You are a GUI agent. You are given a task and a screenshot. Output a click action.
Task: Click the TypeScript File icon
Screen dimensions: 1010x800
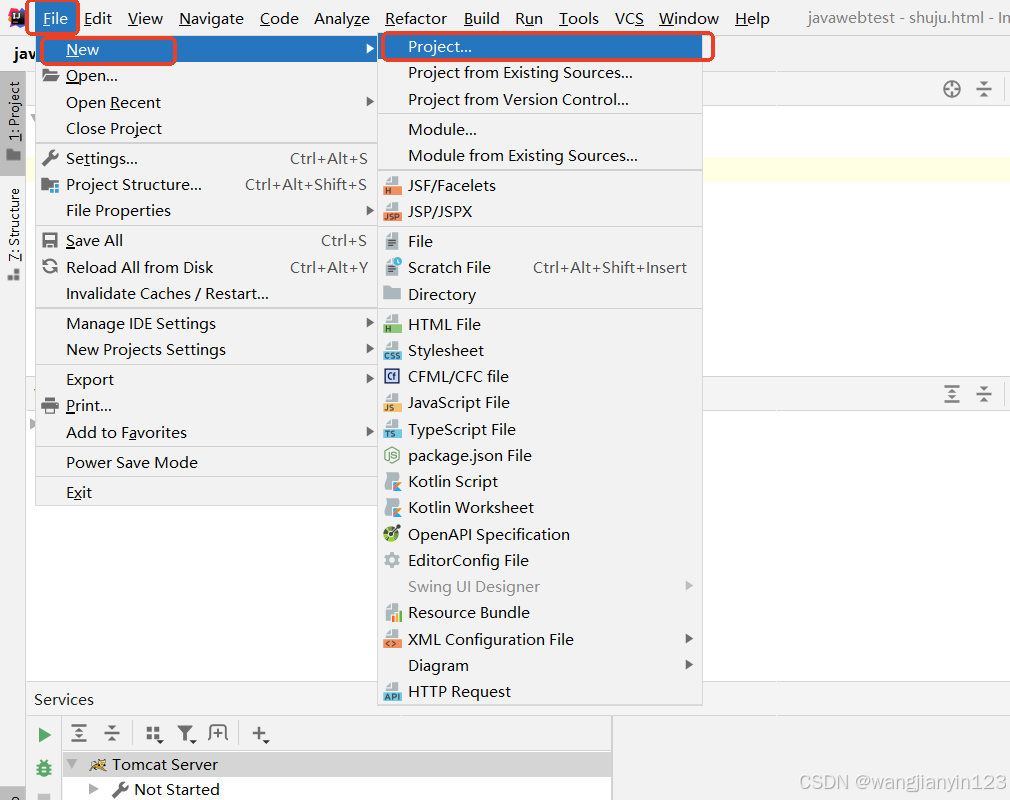[392, 429]
